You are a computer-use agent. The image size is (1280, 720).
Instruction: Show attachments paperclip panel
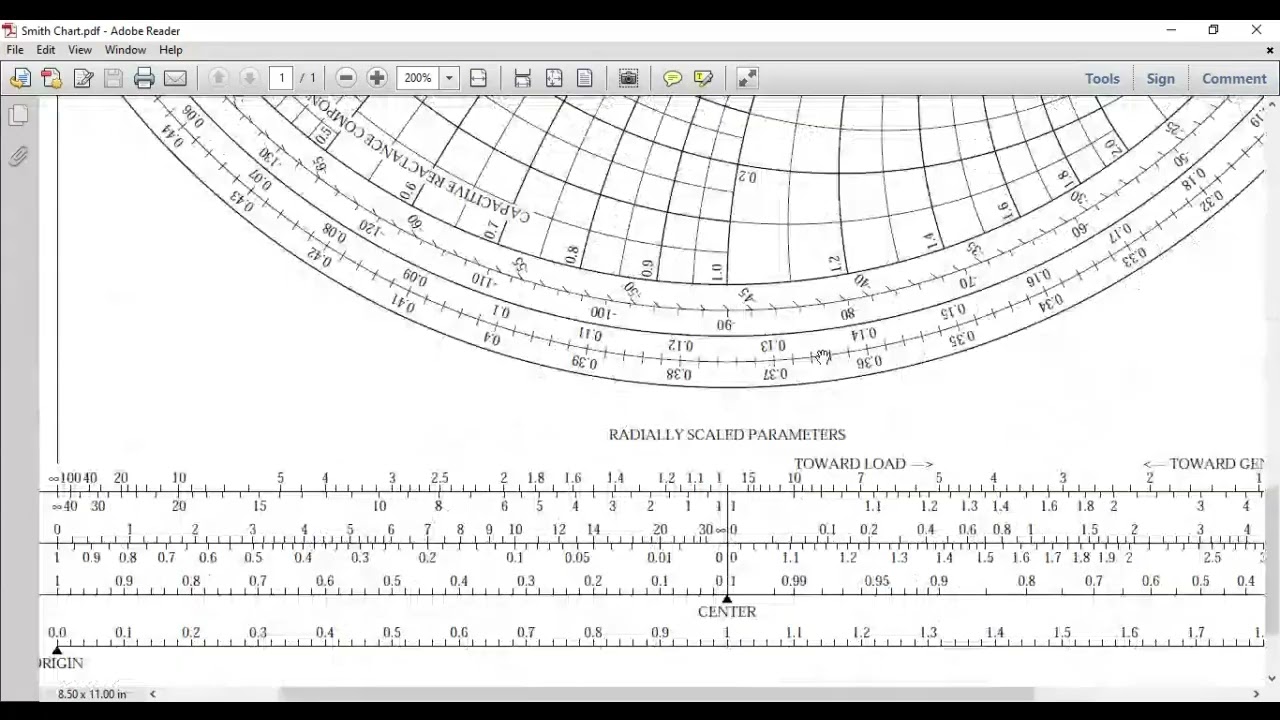[18, 156]
